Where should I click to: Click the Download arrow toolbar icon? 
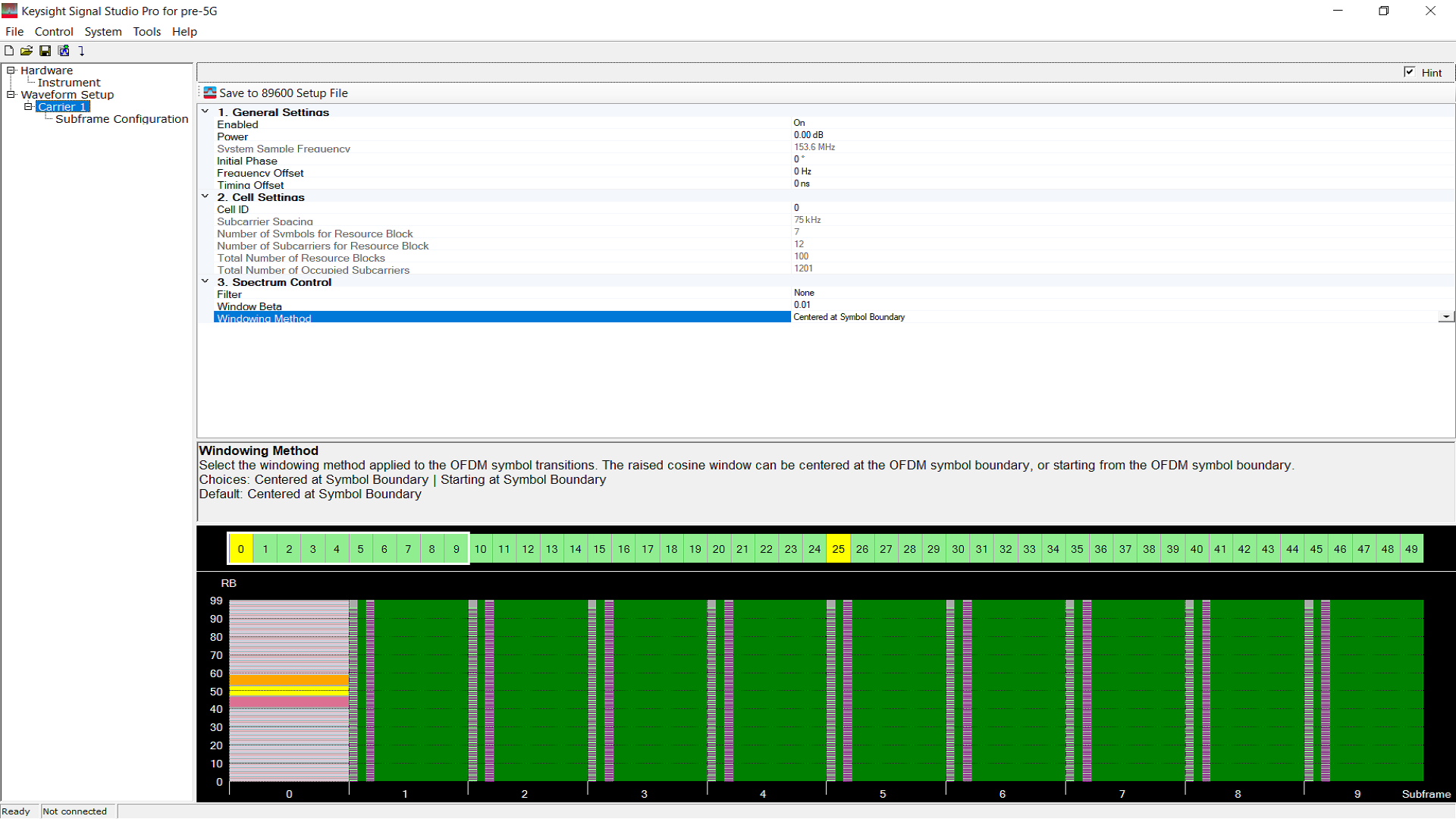tap(82, 51)
